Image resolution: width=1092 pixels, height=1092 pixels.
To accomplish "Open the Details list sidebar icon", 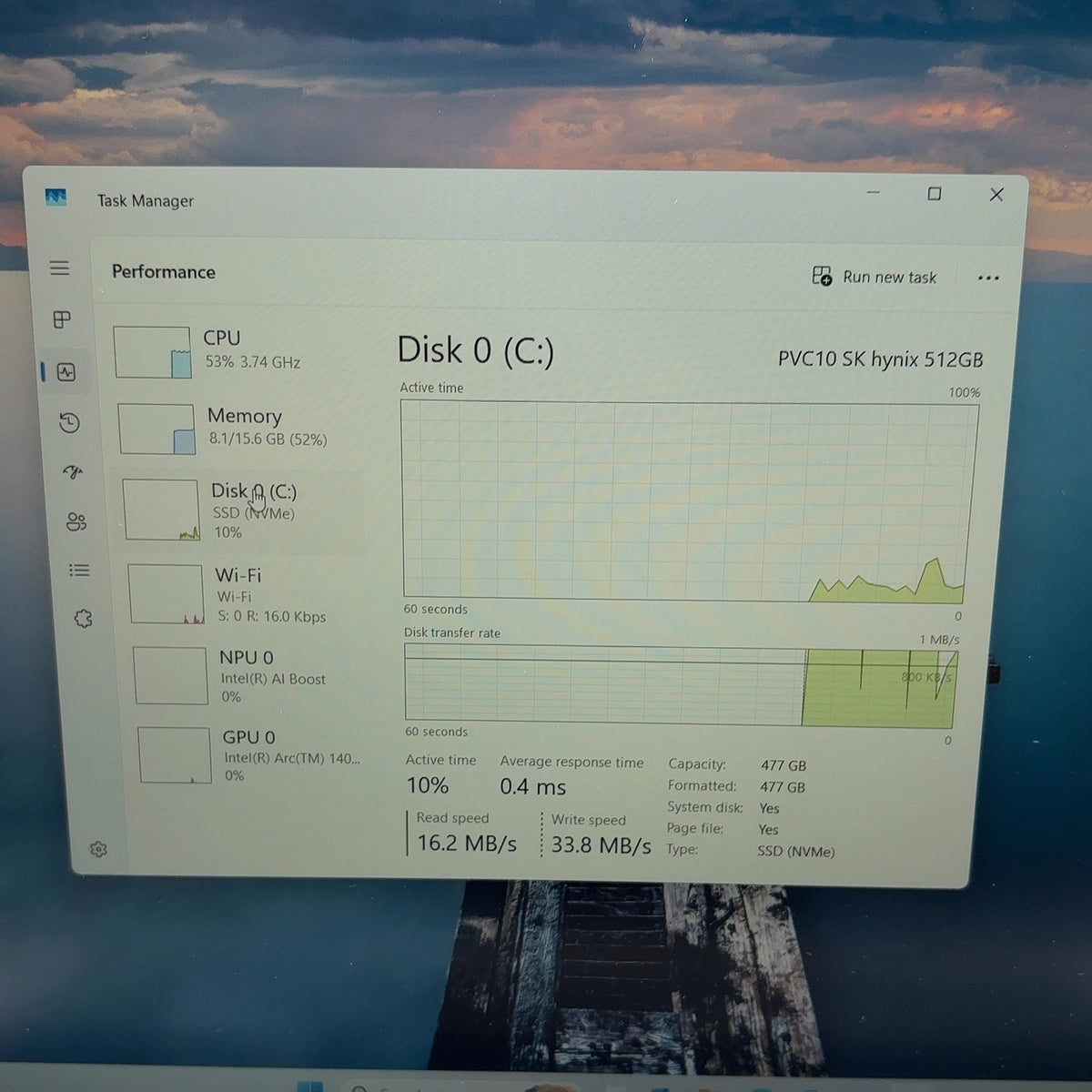I will click(x=79, y=571).
